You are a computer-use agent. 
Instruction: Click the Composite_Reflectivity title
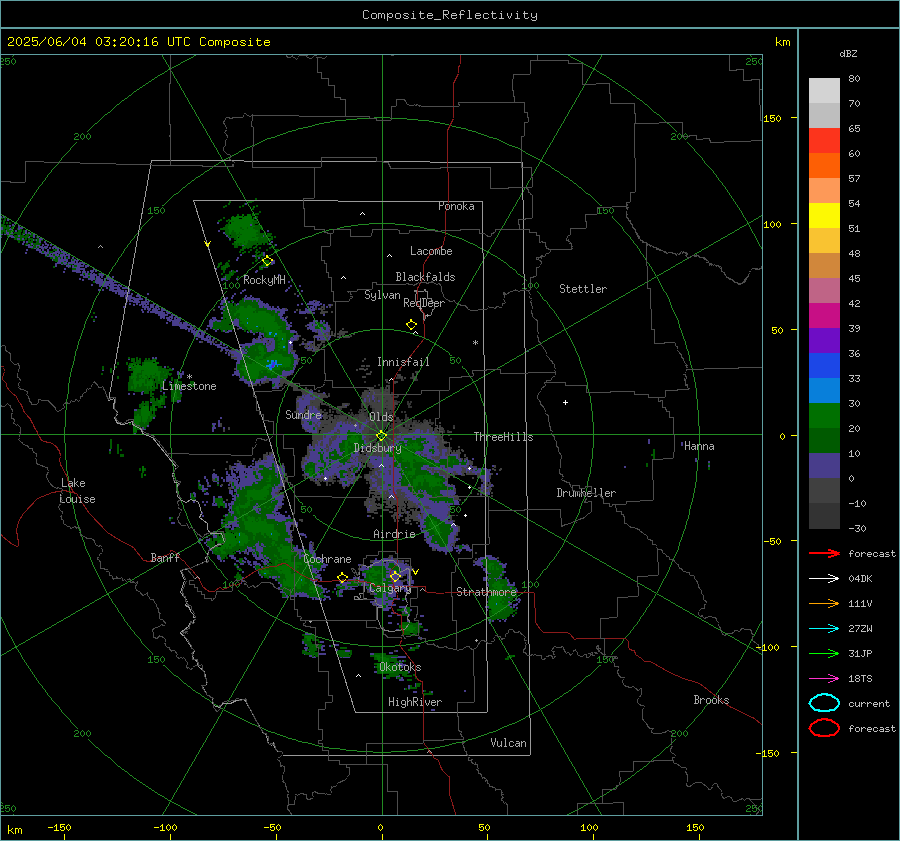click(450, 15)
